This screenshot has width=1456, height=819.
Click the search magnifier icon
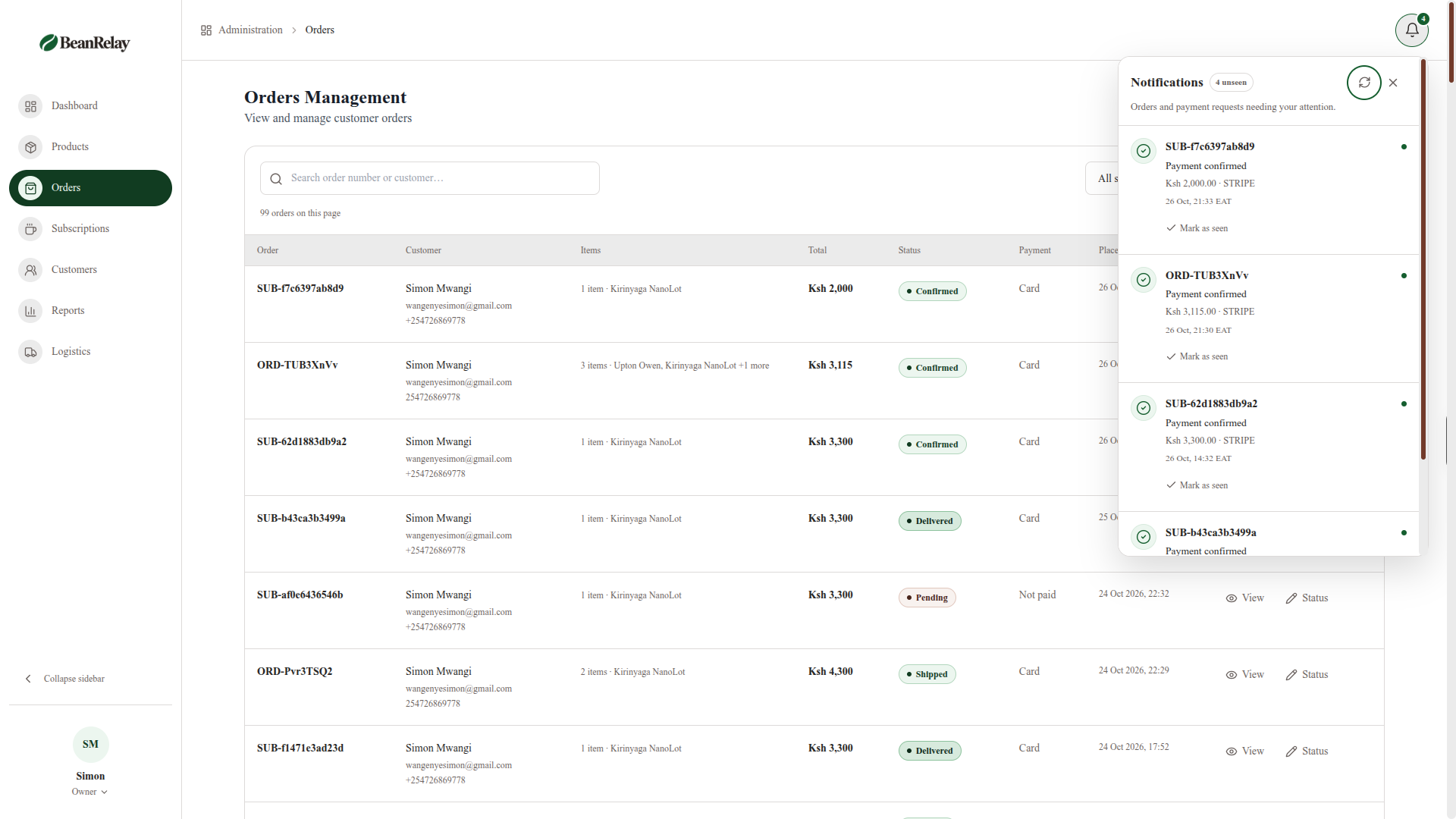click(276, 179)
